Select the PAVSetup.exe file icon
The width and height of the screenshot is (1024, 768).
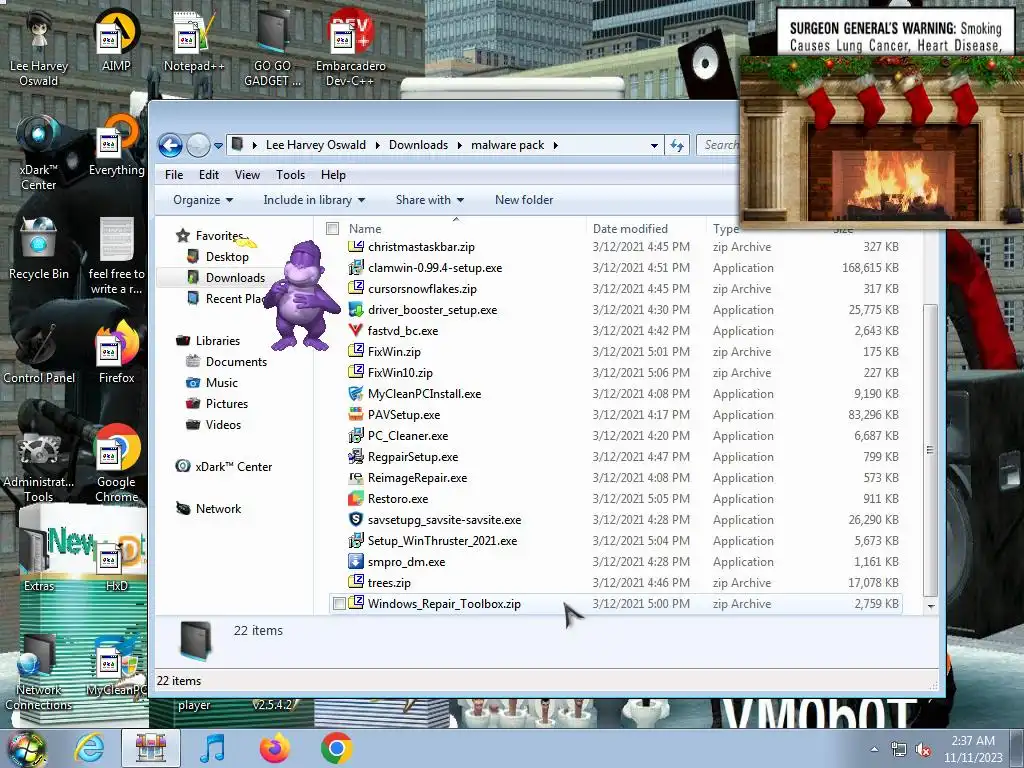[355, 415]
